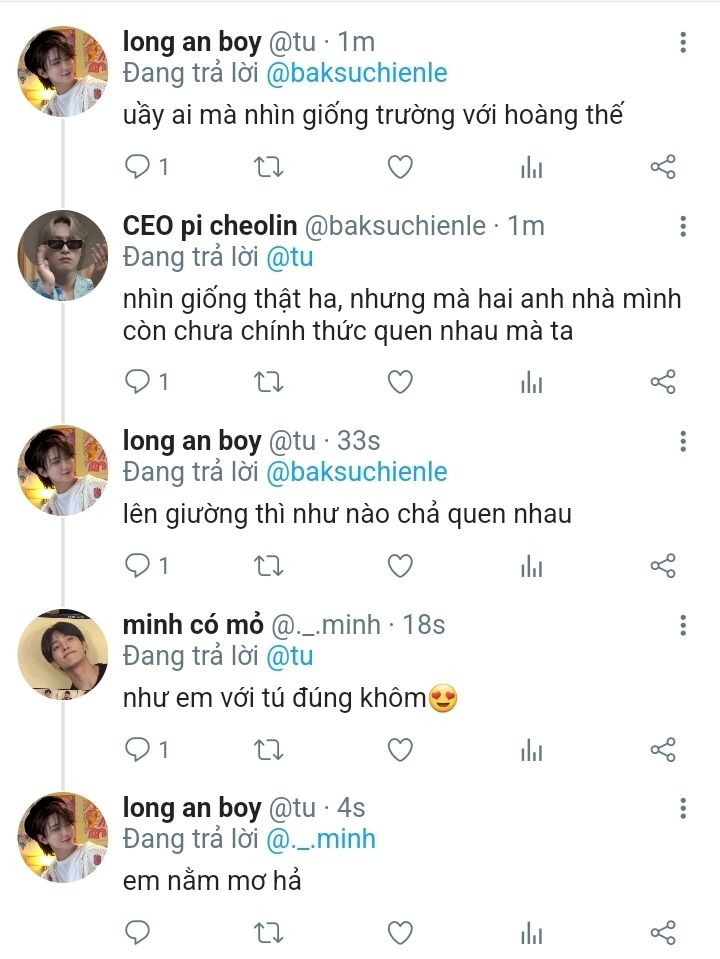Open the "minh có mỏ" display name
720x959 pixels.
pyautogui.click(x=193, y=626)
